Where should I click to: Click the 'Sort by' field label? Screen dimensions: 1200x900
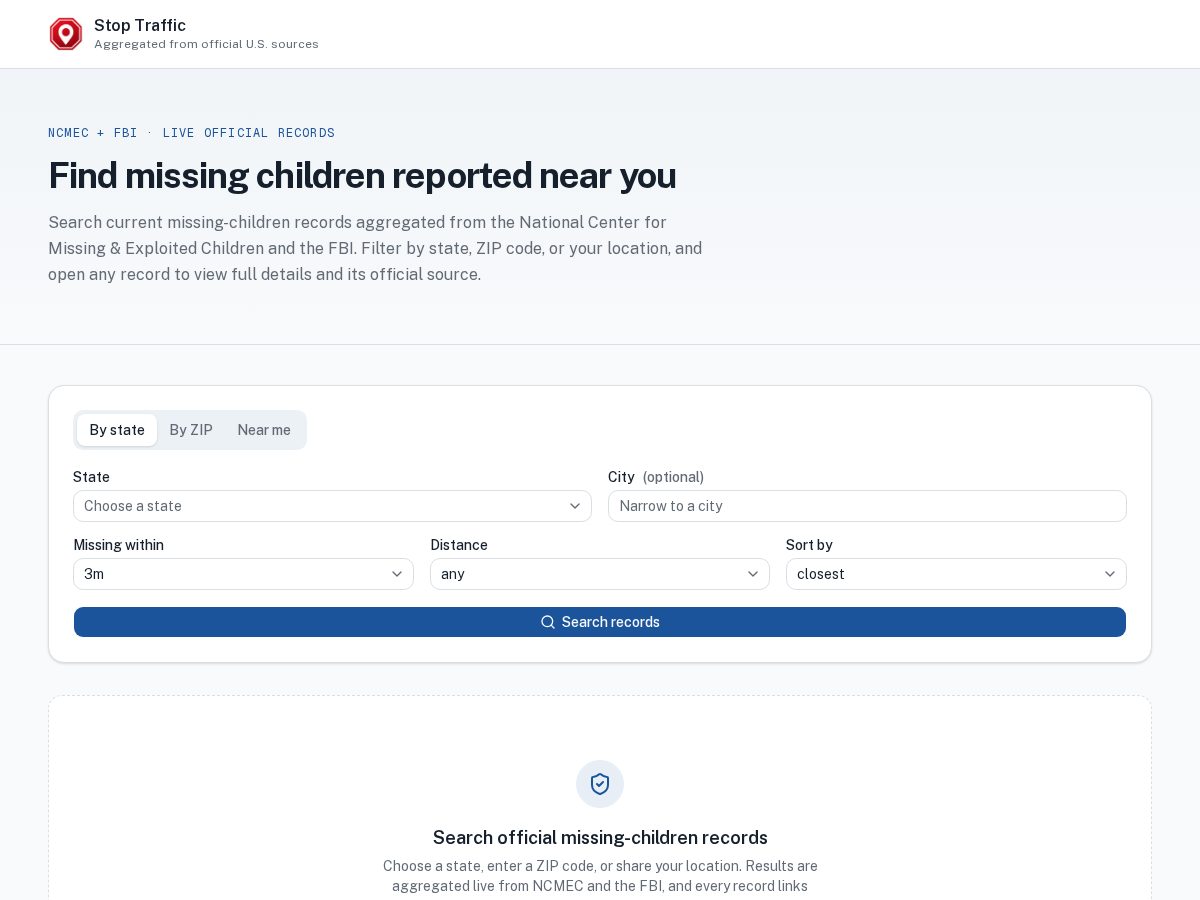[809, 545]
